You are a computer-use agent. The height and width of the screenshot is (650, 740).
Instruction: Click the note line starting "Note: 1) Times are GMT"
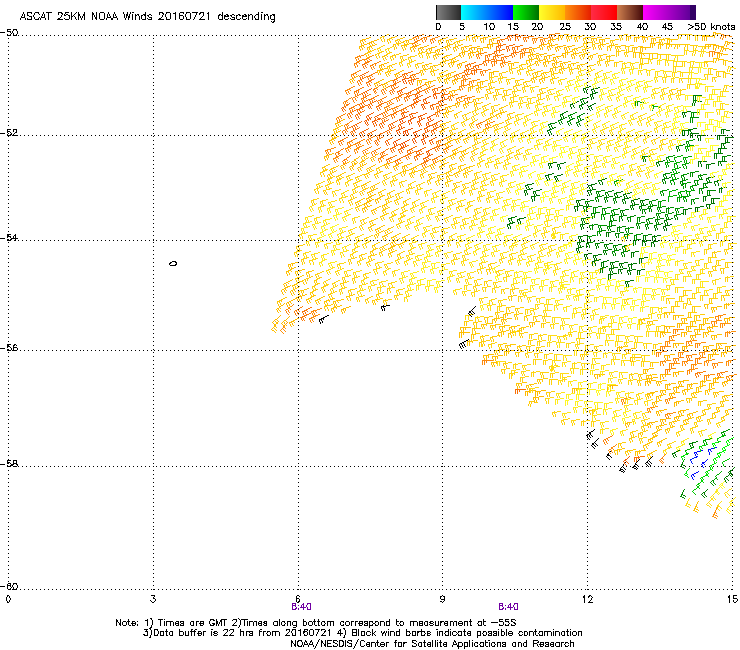point(316,623)
